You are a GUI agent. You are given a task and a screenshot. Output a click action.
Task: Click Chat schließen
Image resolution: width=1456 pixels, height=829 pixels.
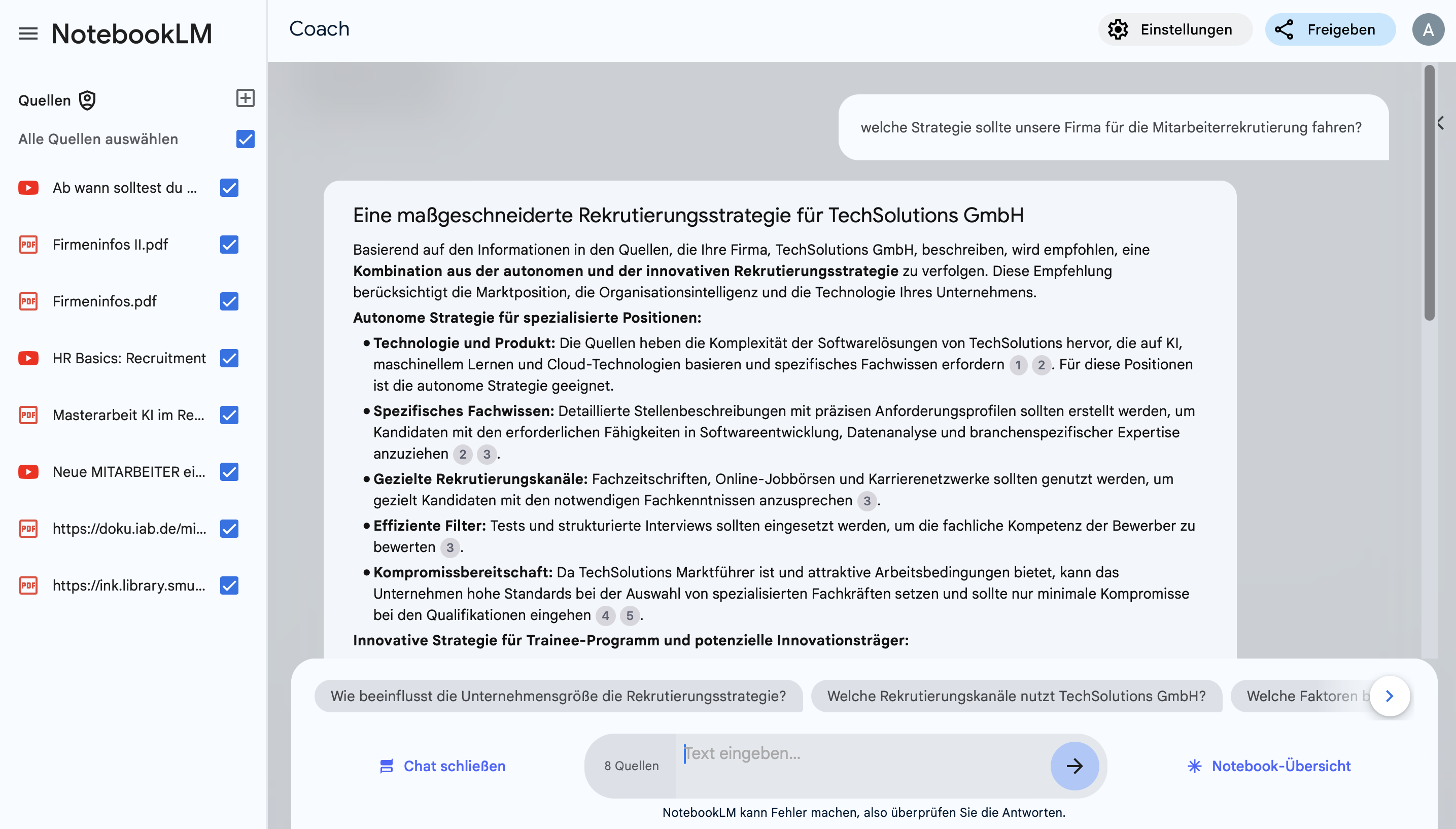coord(442,766)
